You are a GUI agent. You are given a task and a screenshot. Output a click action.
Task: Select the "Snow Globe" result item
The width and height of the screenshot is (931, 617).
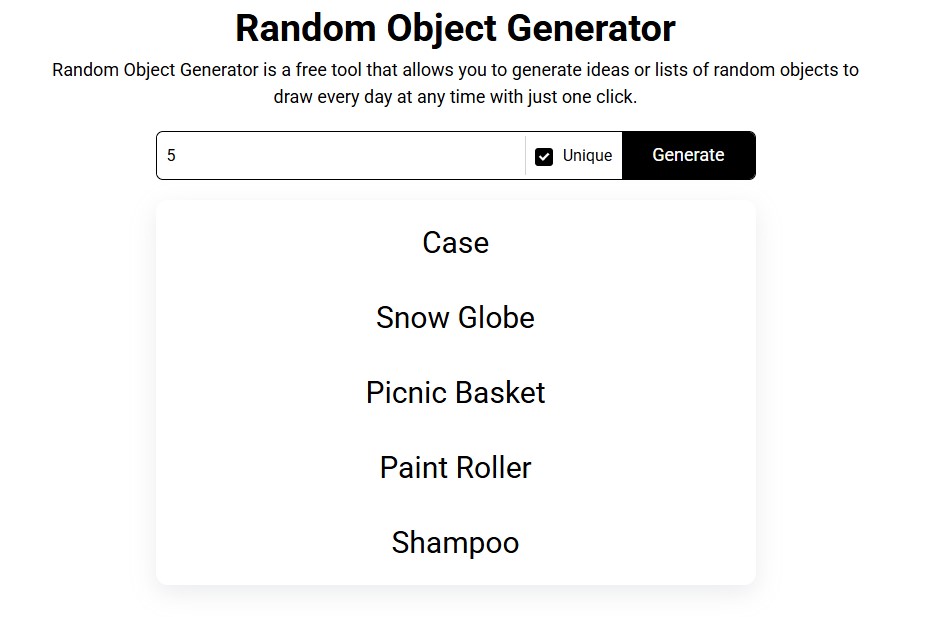(x=455, y=318)
